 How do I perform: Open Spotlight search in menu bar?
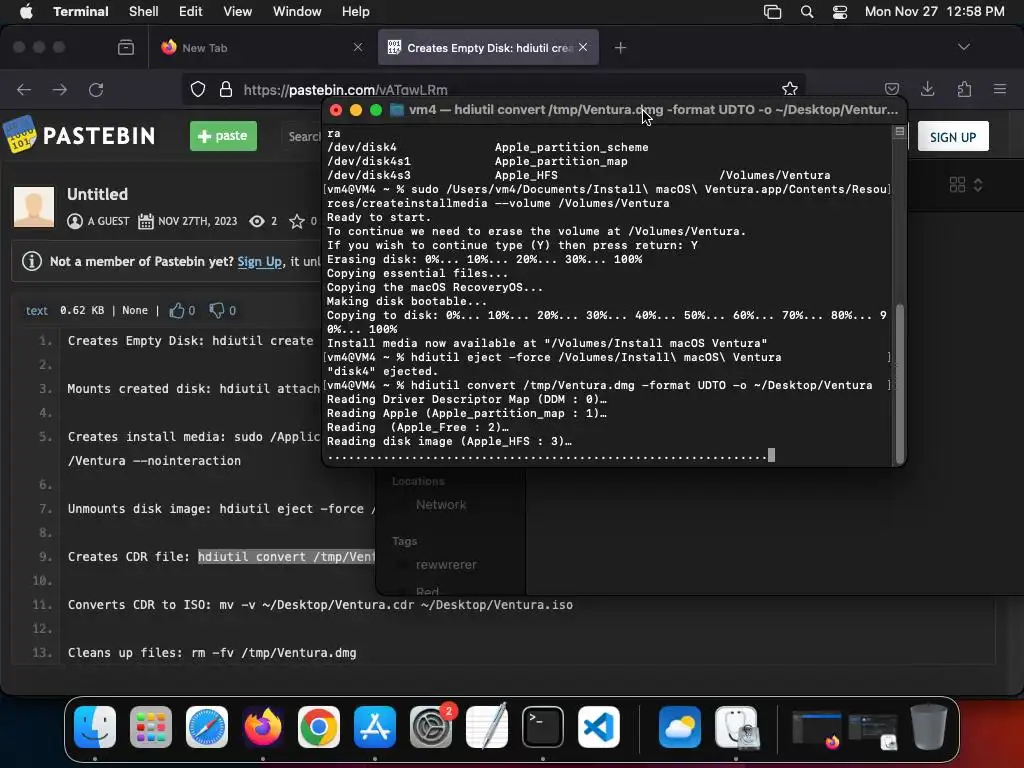pos(807,12)
